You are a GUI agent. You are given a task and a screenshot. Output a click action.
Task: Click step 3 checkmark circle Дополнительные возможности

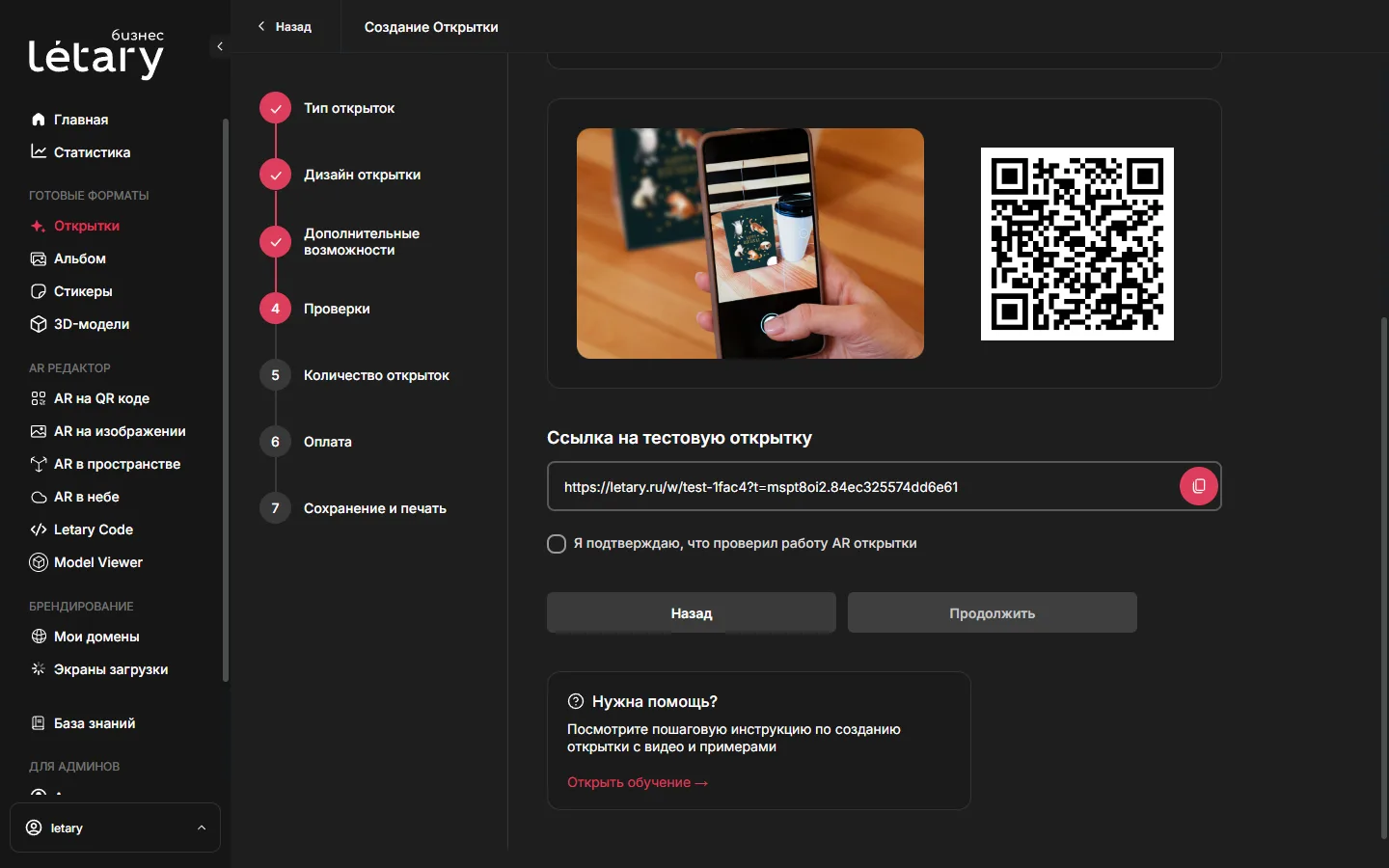[275, 241]
